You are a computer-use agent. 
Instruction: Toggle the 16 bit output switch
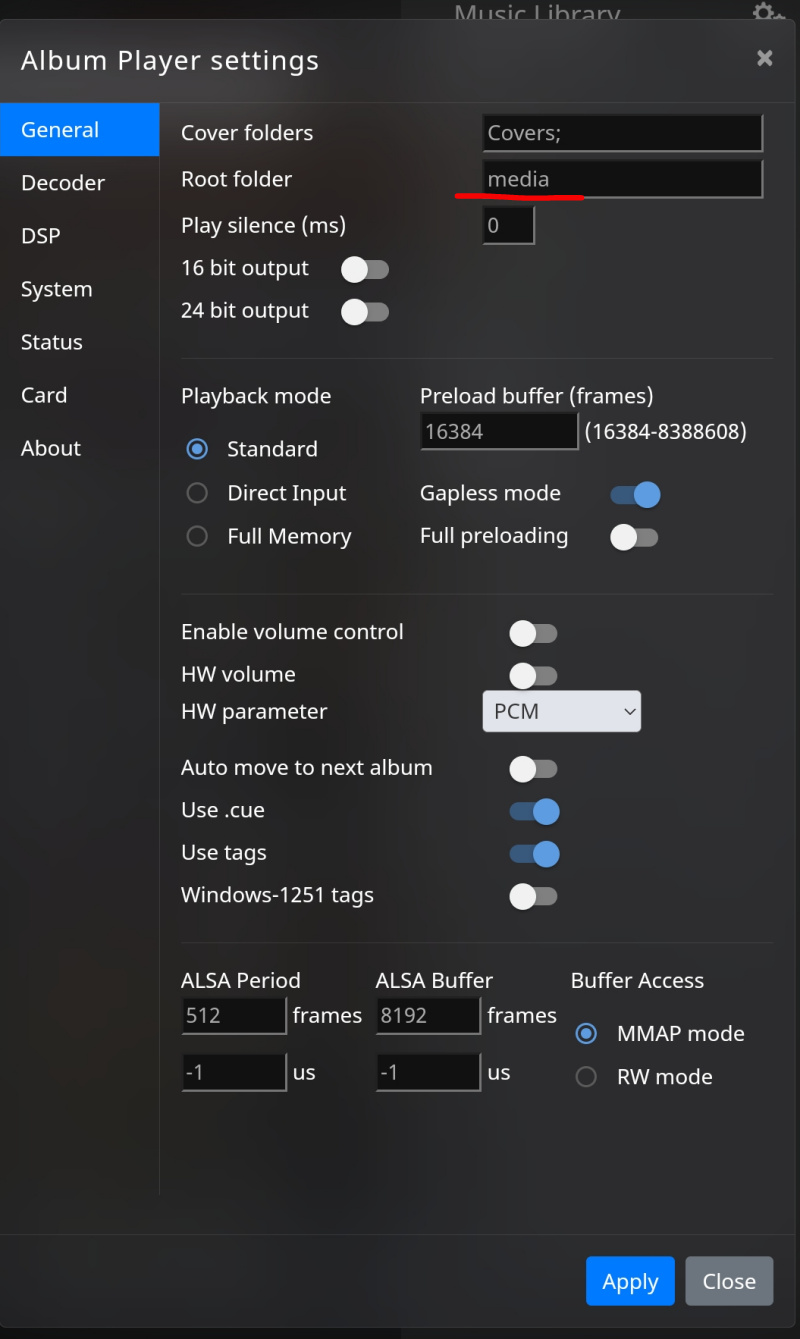[365, 269]
